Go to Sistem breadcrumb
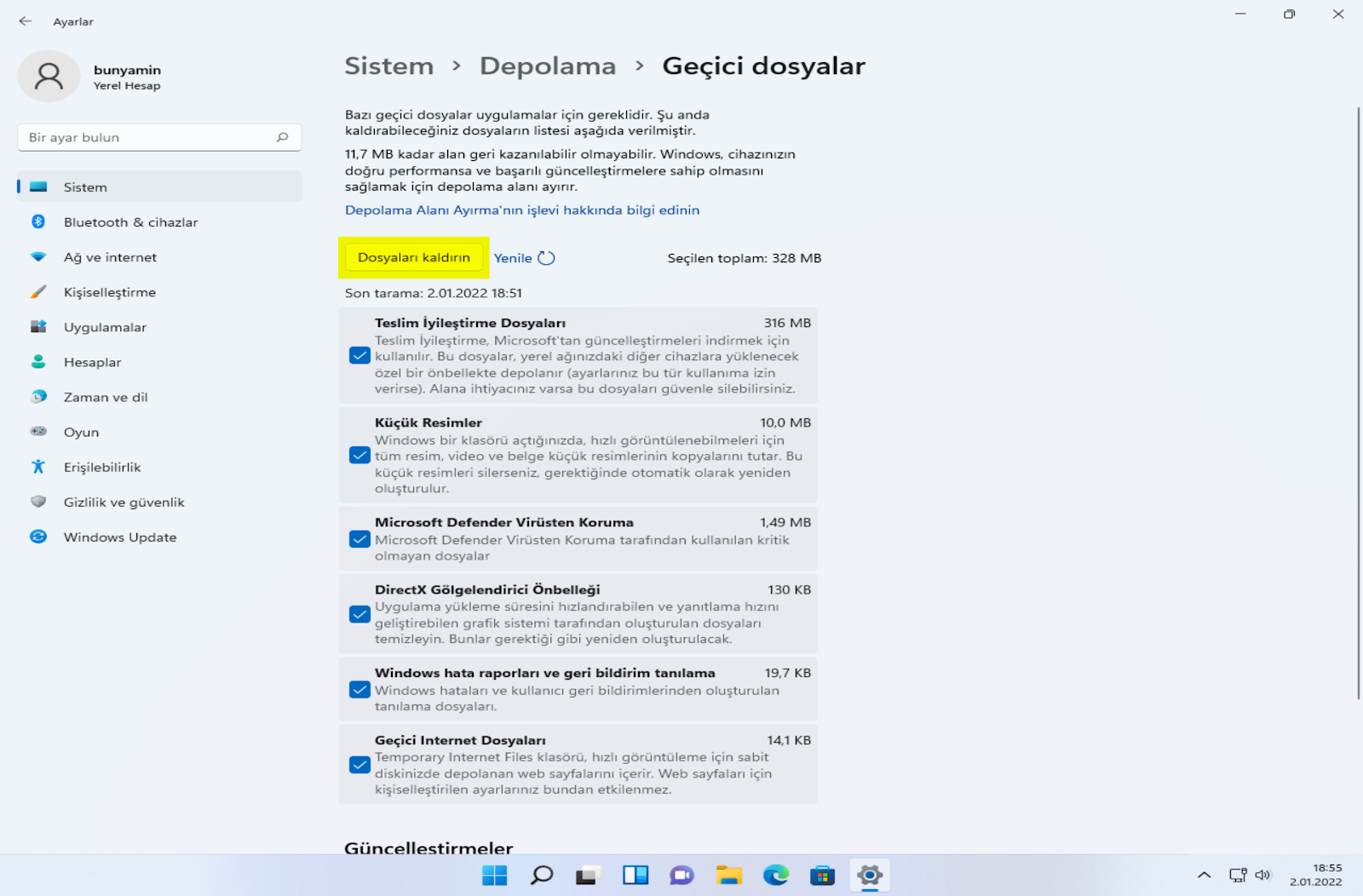Screen dimensions: 1363x896 click(x=389, y=66)
